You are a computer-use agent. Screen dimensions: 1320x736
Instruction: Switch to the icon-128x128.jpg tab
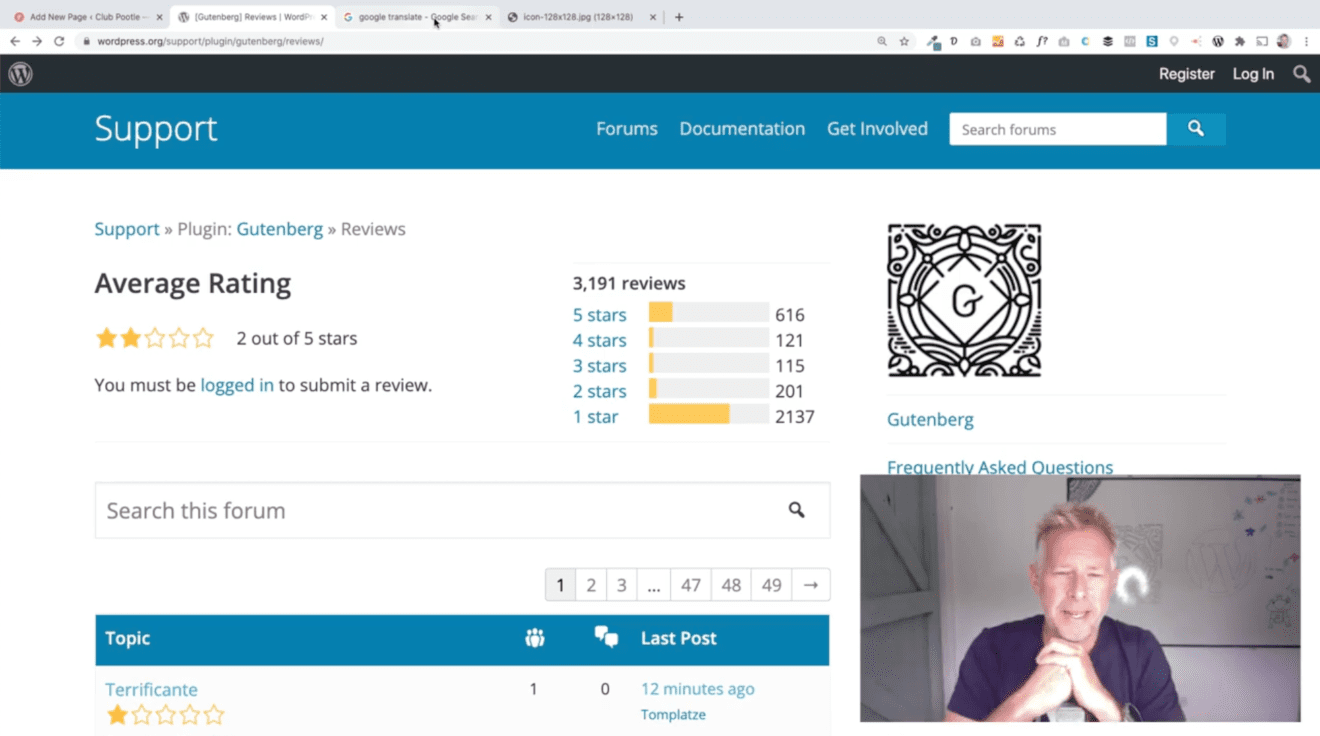point(580,17)
